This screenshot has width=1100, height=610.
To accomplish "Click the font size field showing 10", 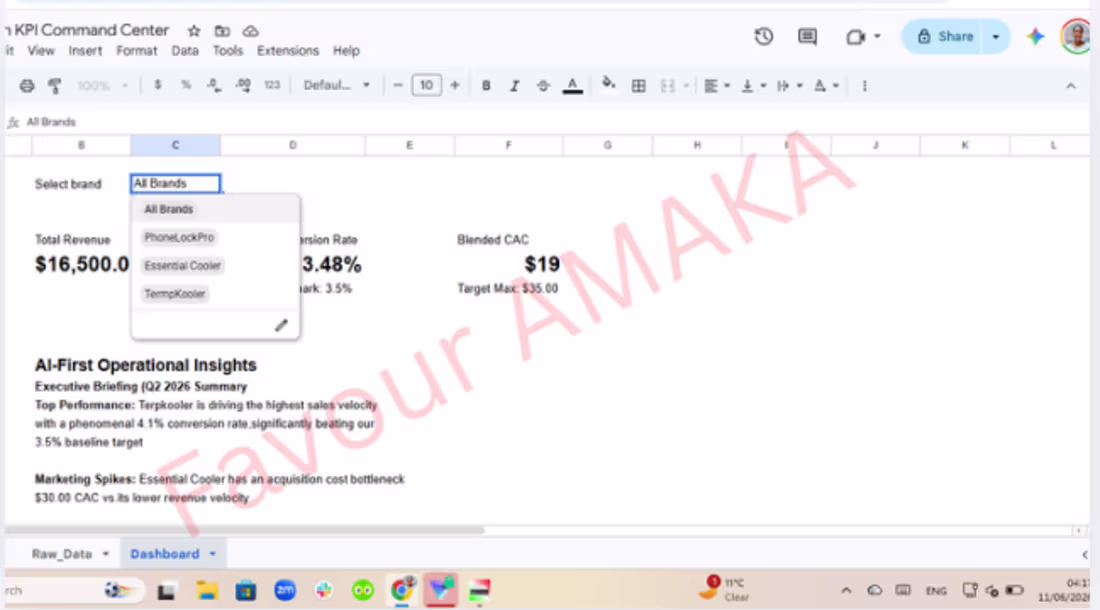I will click(x=427, y=86).
